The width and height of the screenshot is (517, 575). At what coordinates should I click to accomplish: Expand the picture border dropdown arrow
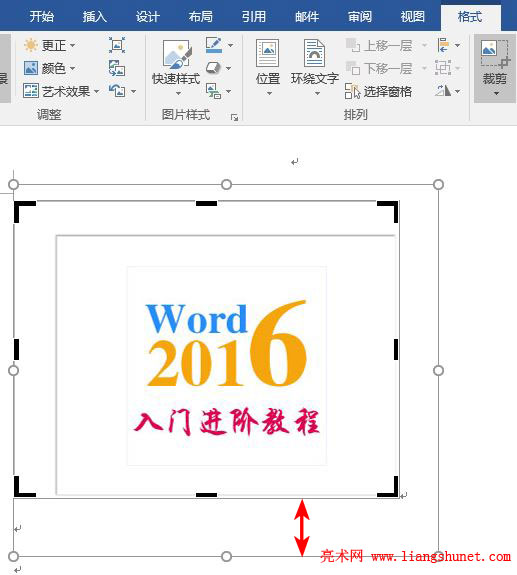pyautogui.click(x=230, y=45)
